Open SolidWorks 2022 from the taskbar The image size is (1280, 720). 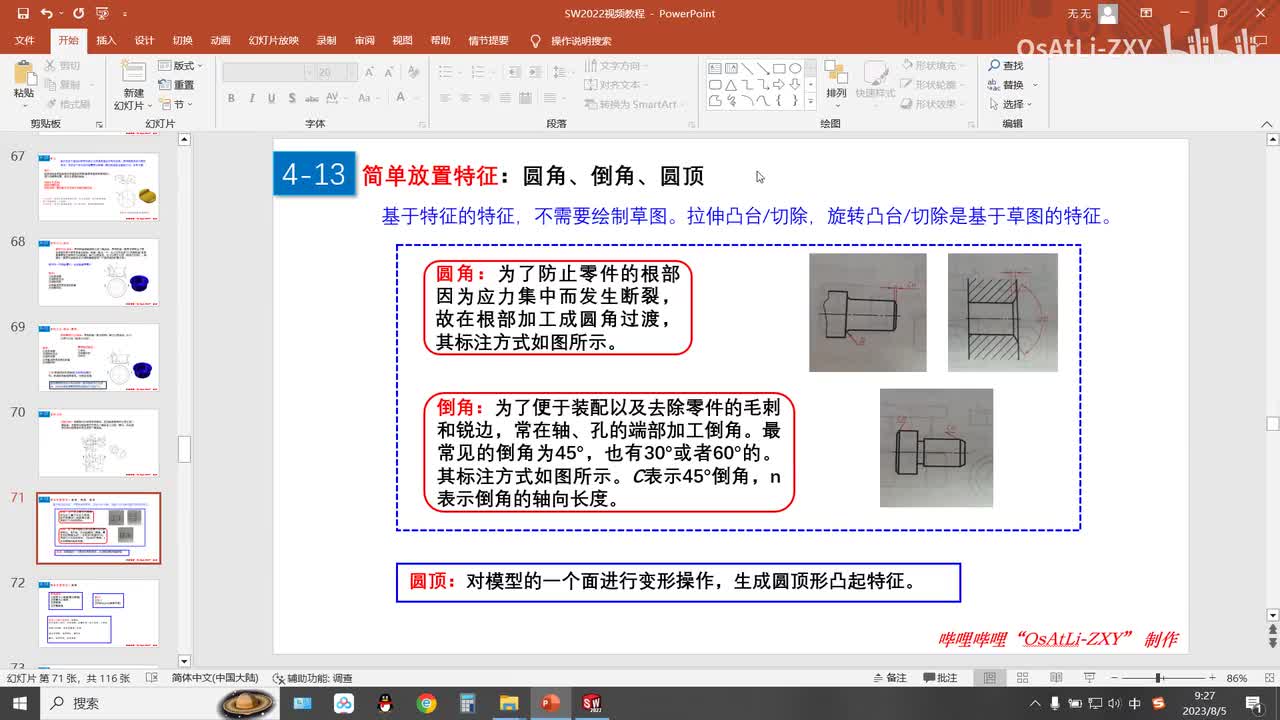pos(591,703)
